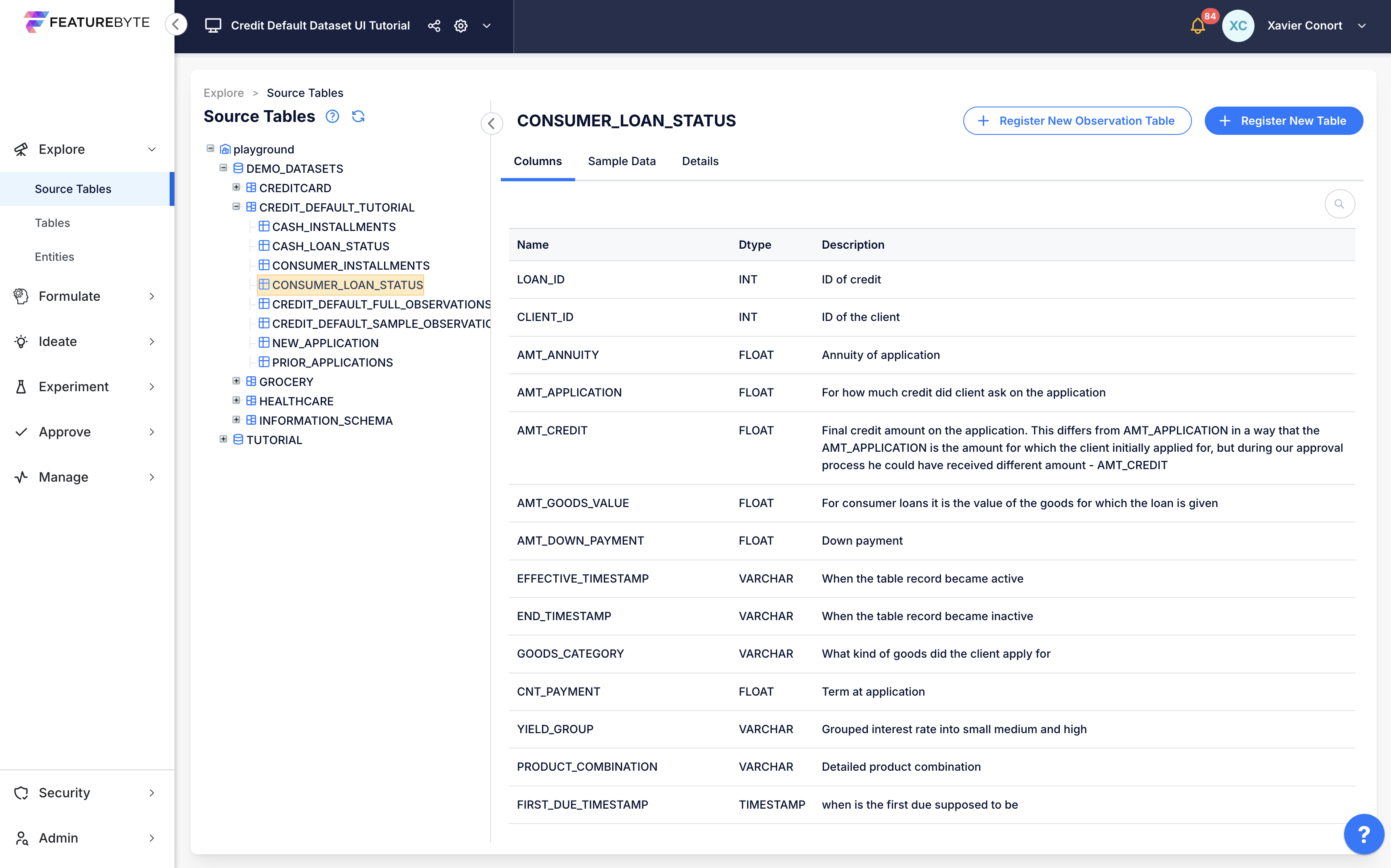The image size is (1391, 868).
Task: Select CASH_LOAN_STATUS table
Action: click(330, 246)
